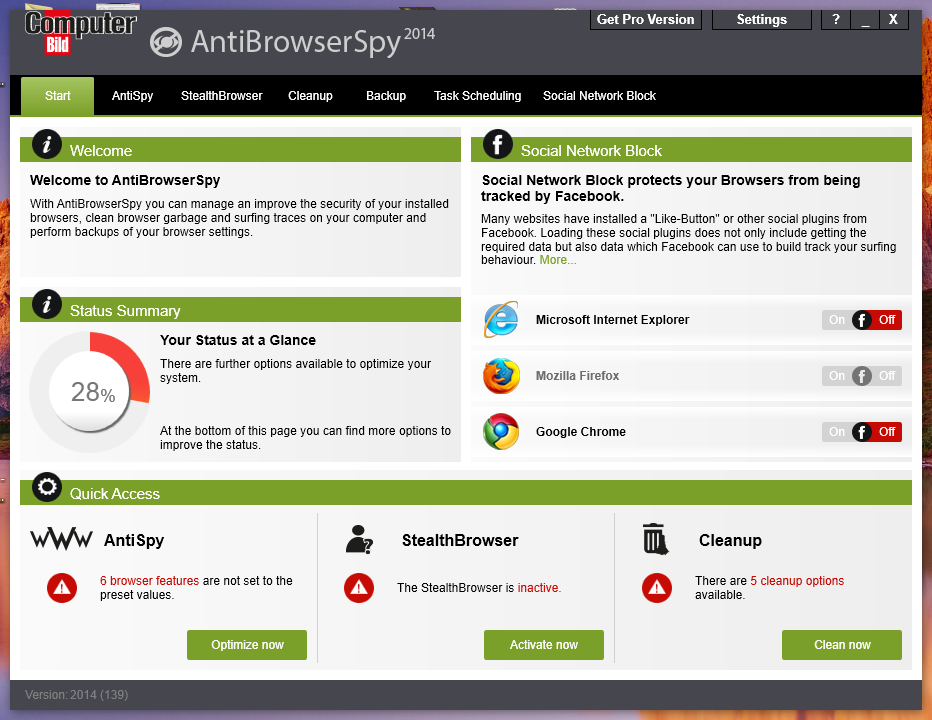
Task: Toggle Facebook block for Mozilla Firefox
Action: pos(862,376)
